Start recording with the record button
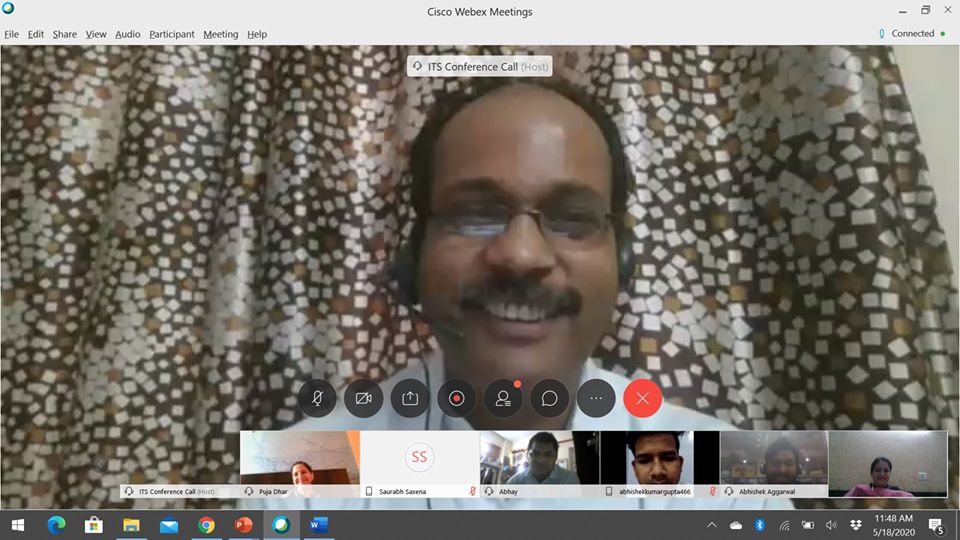This screenshot has width=960, height=540. [x=457, y=399]
